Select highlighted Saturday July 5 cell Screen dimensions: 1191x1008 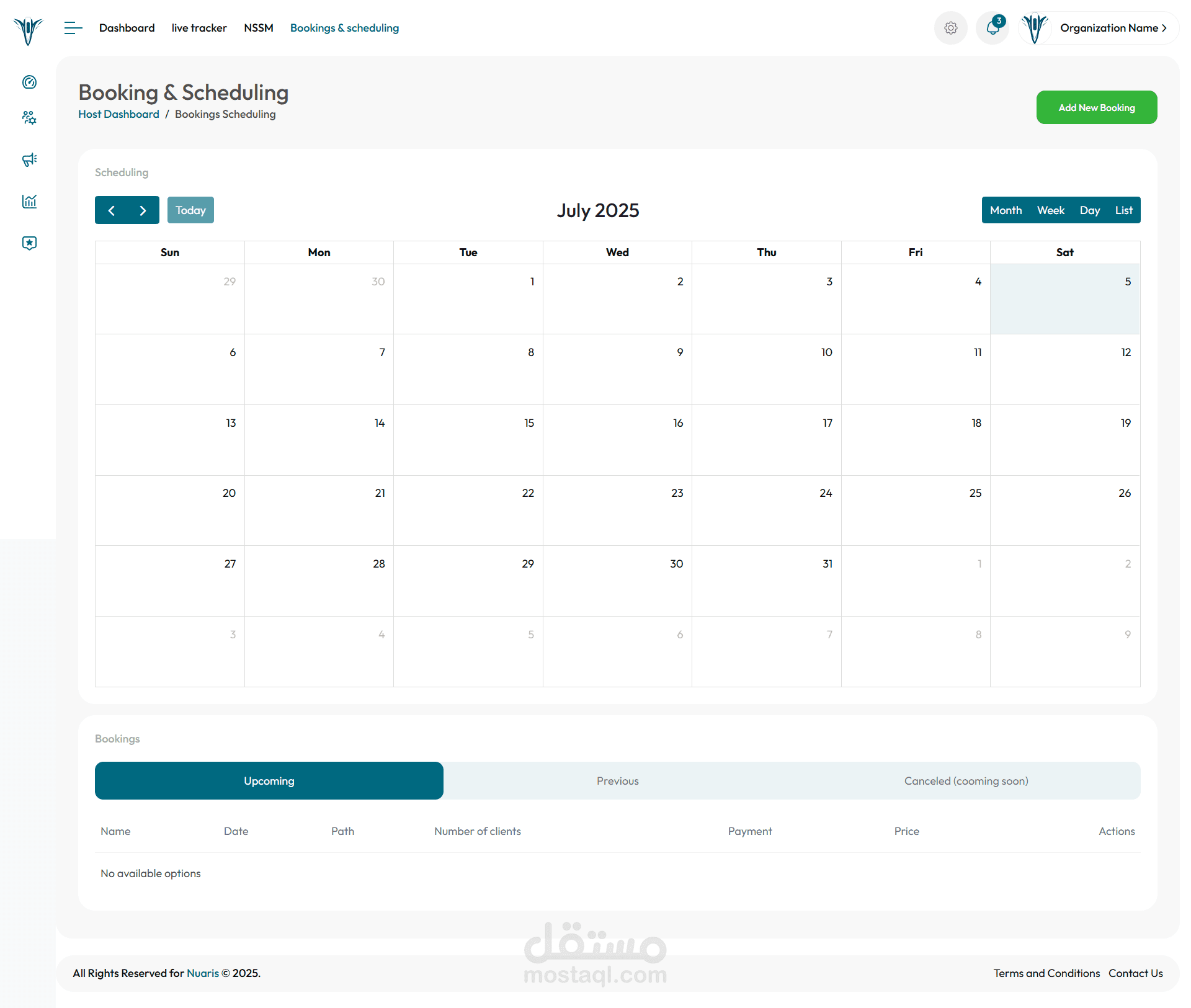tap(1065, 299)
